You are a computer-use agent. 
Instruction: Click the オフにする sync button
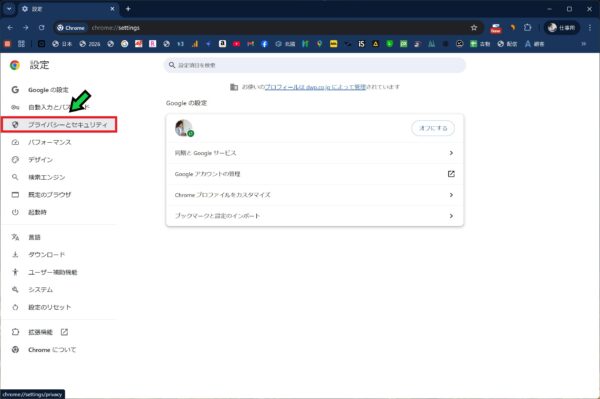pyautogui.click(x=433, y=128)
